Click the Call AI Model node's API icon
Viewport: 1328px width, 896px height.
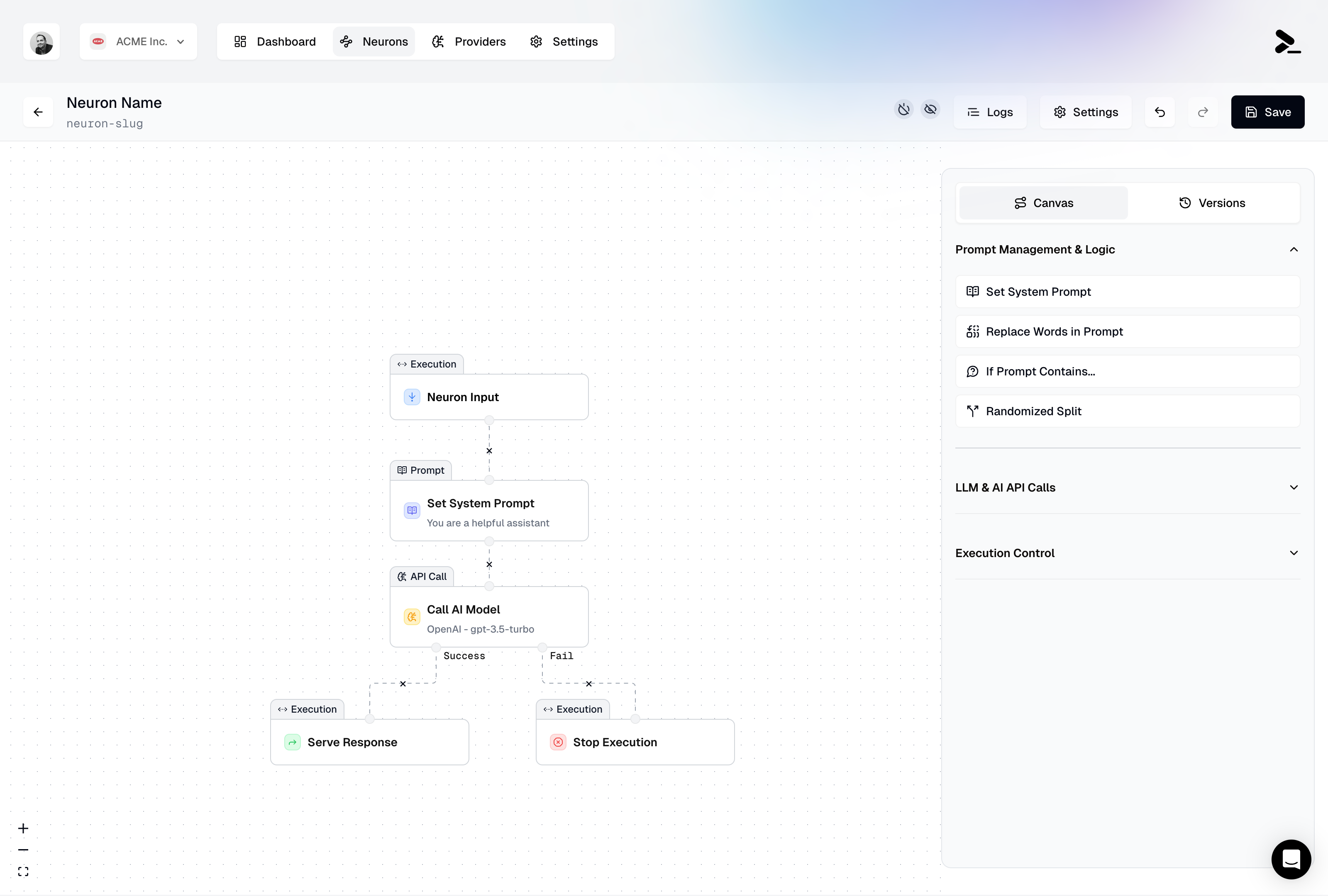(411, 617)
